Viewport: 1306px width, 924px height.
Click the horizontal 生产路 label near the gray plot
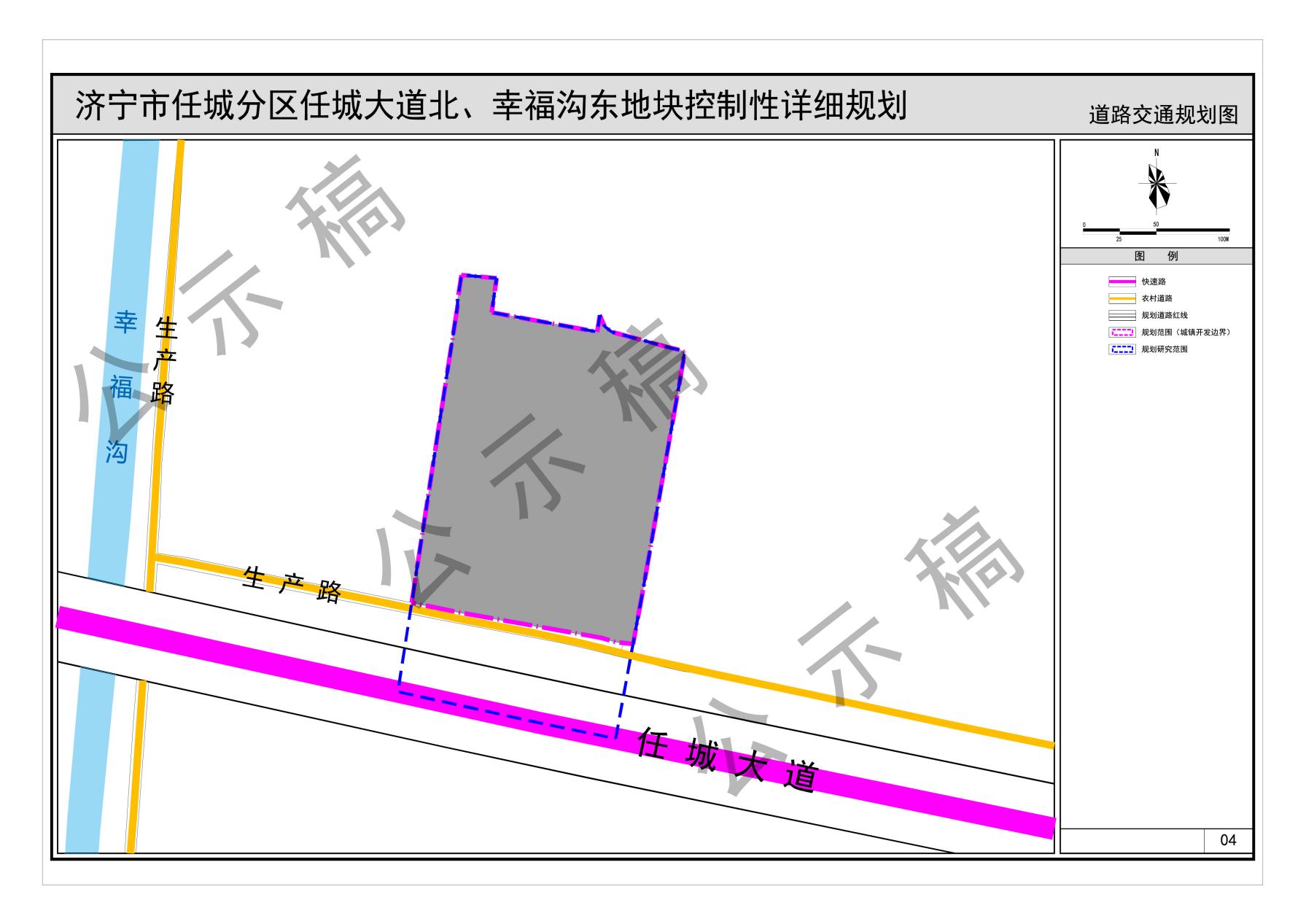292,584
